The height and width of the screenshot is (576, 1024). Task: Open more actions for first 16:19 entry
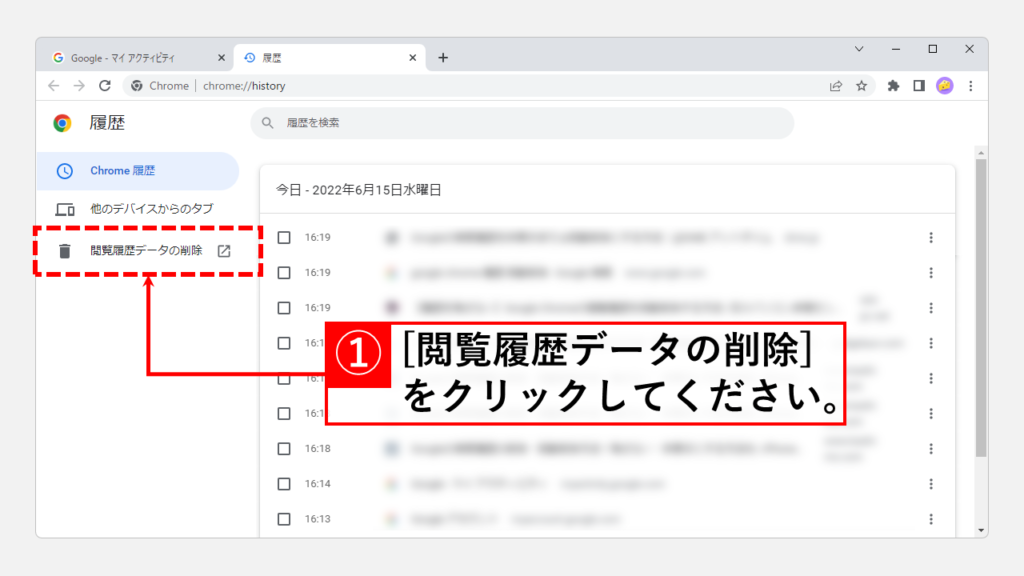tap(931, 237)
